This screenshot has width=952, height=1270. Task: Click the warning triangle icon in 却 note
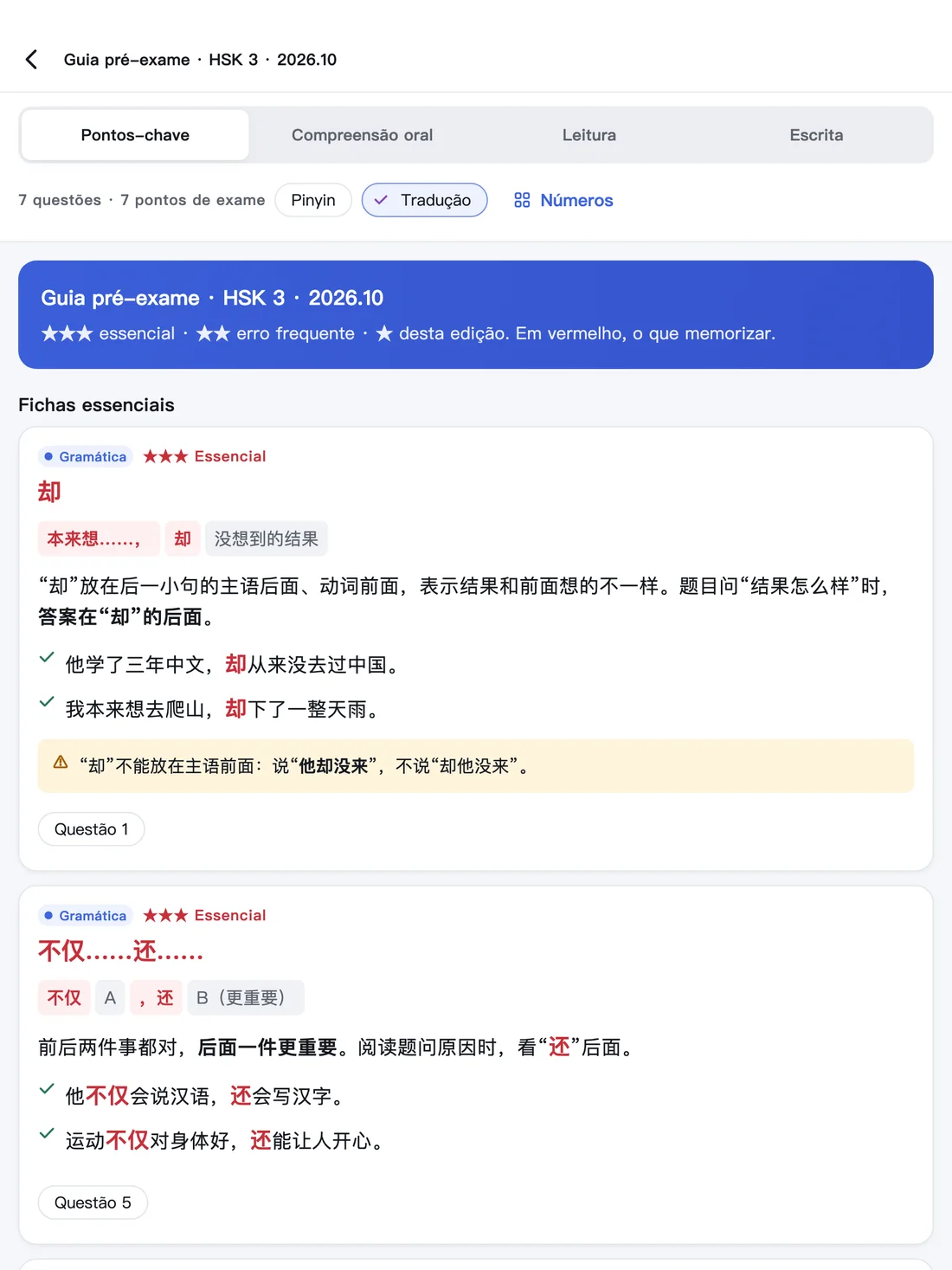tap(61, 763)
